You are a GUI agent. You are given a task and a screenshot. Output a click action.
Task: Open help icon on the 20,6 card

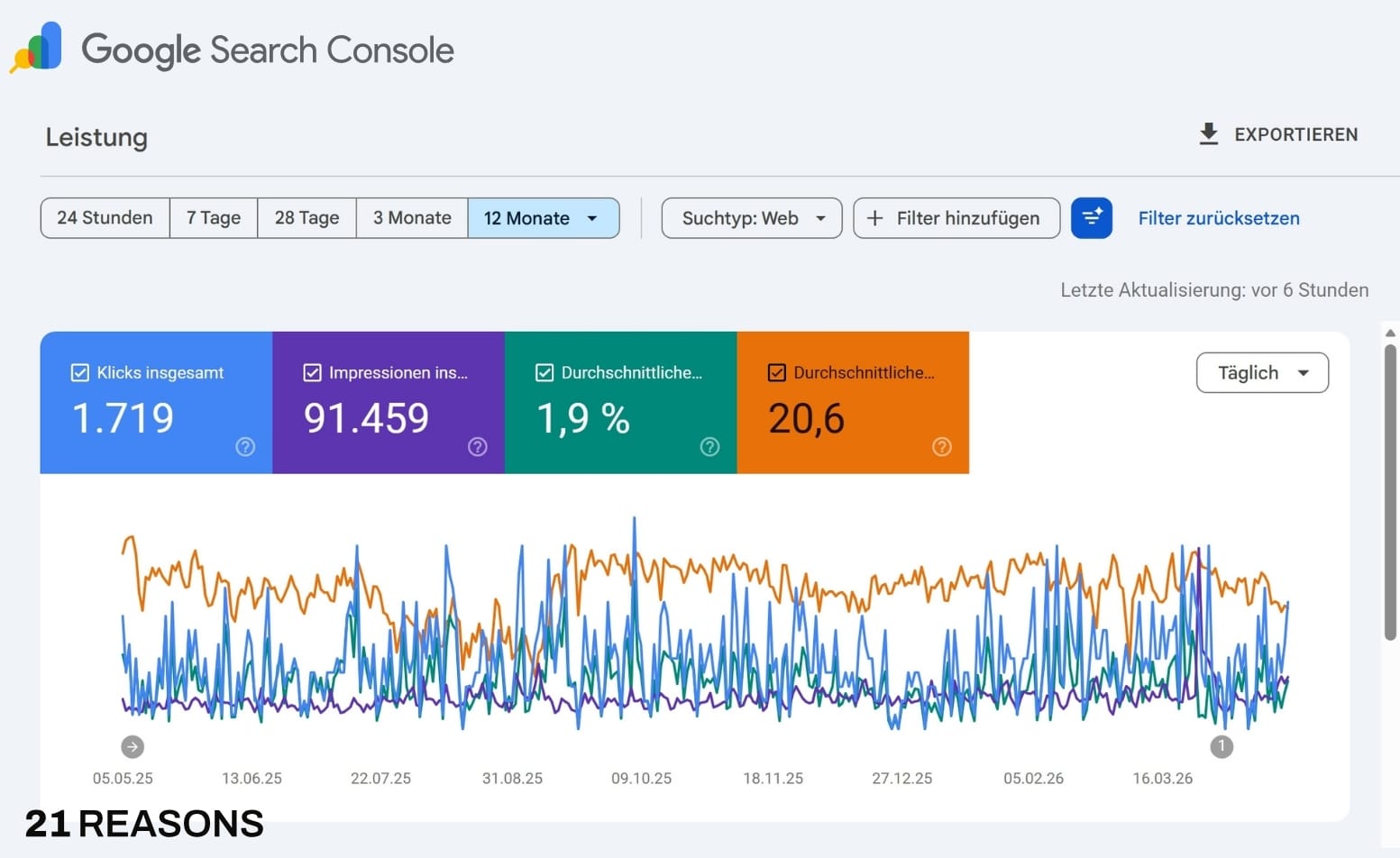(942, 447)
